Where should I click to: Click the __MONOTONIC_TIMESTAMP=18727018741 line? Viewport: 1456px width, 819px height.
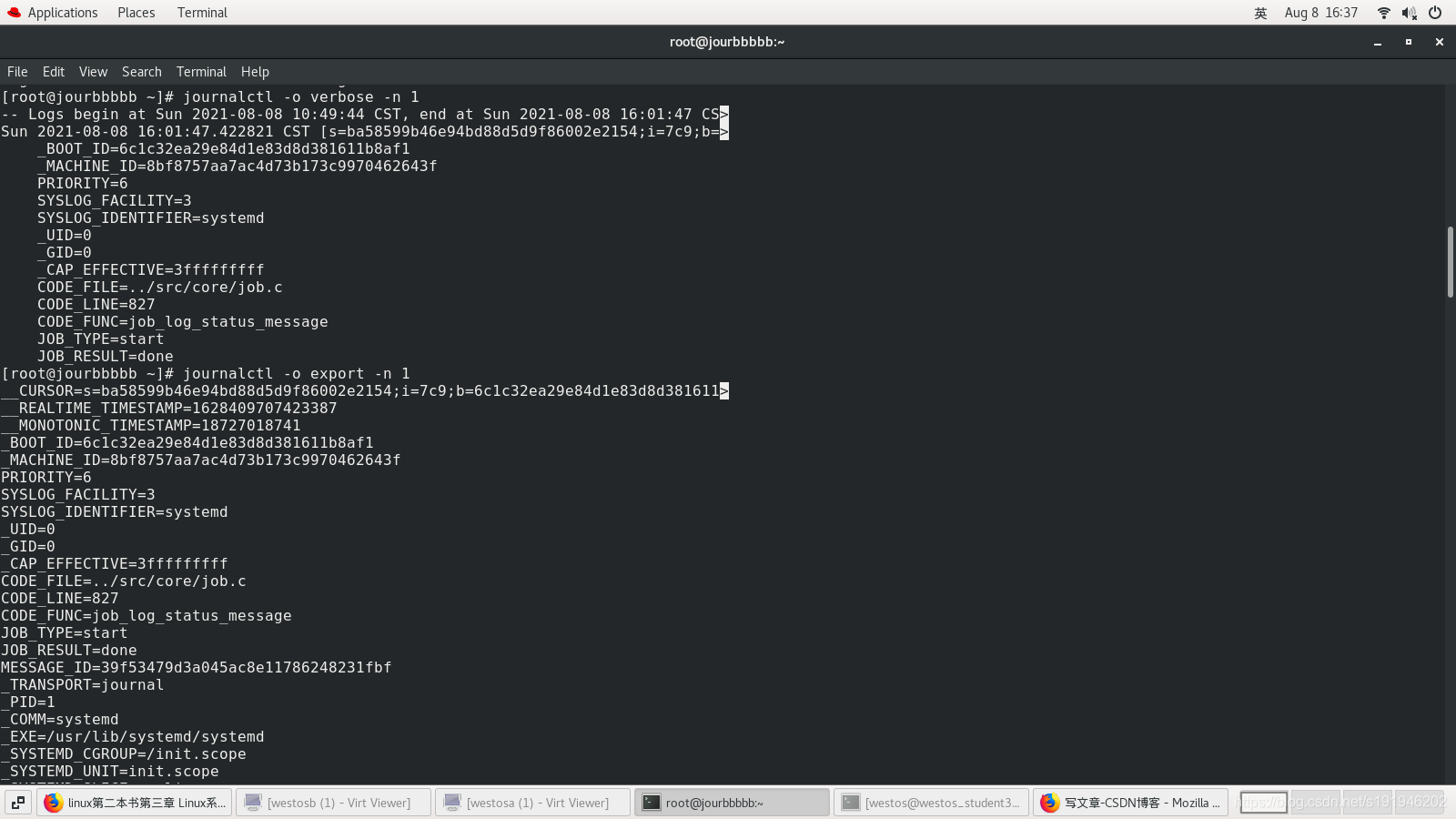pos(151,426)
